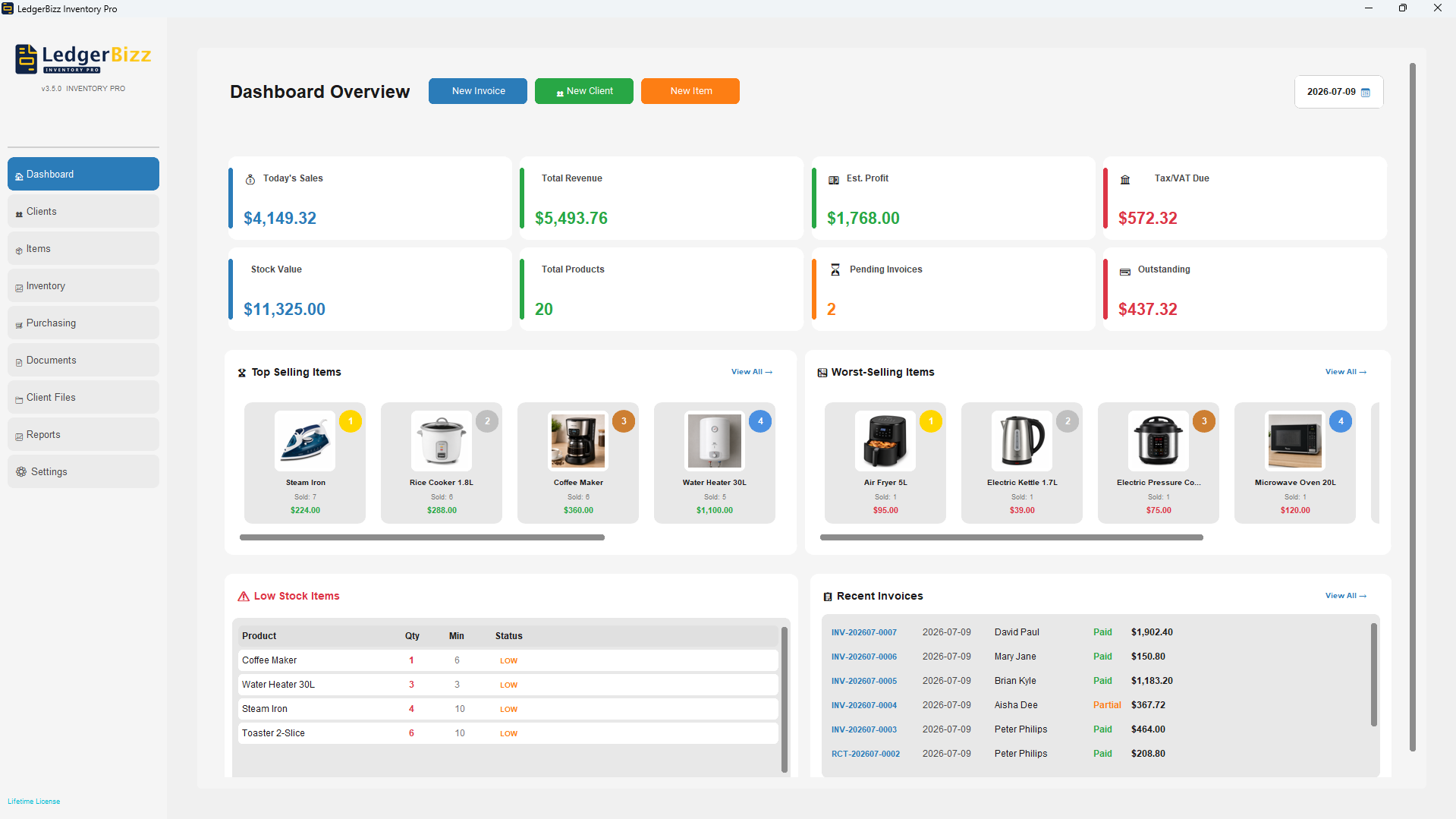Click the Top Selling Items trophy icon
The width and height of the screenshot is (1456, 819).
pos(242,373)
